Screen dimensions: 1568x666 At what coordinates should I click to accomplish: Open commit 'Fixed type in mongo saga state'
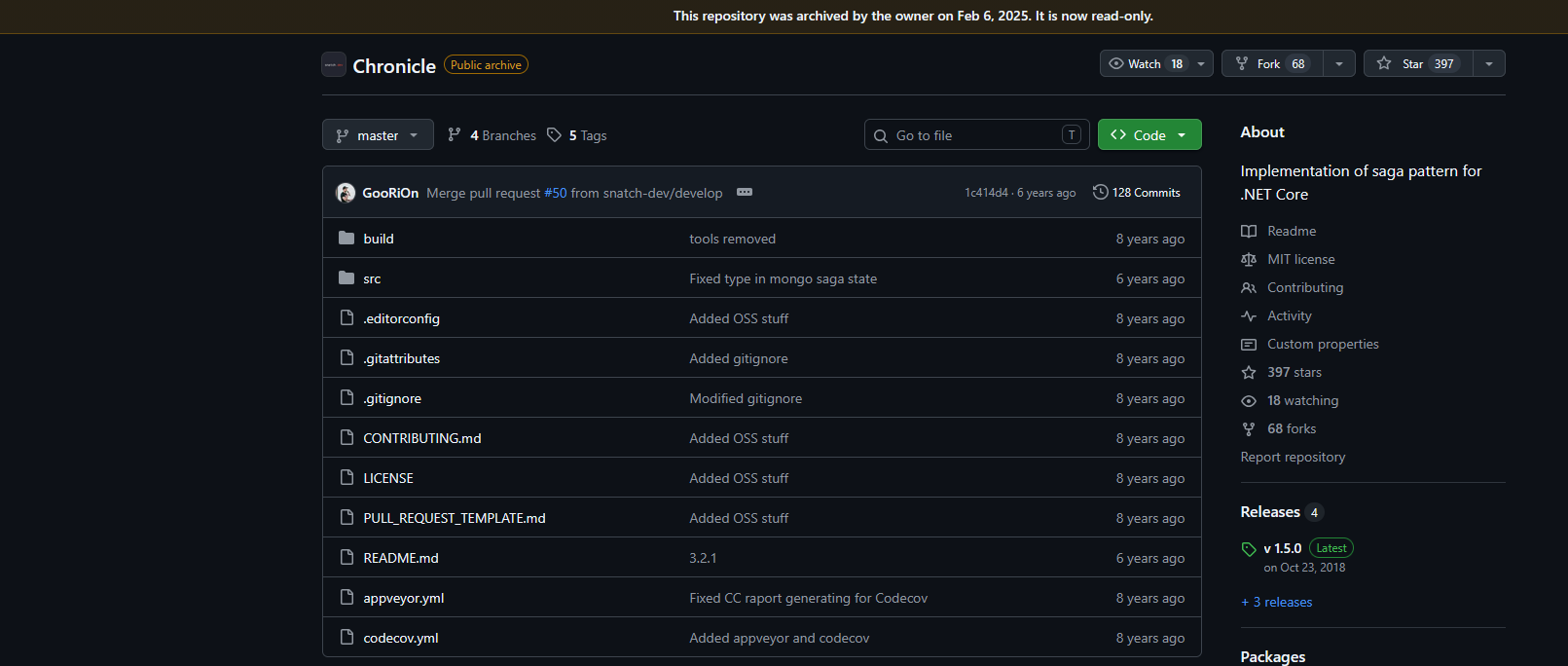click(x=784, y=278)
